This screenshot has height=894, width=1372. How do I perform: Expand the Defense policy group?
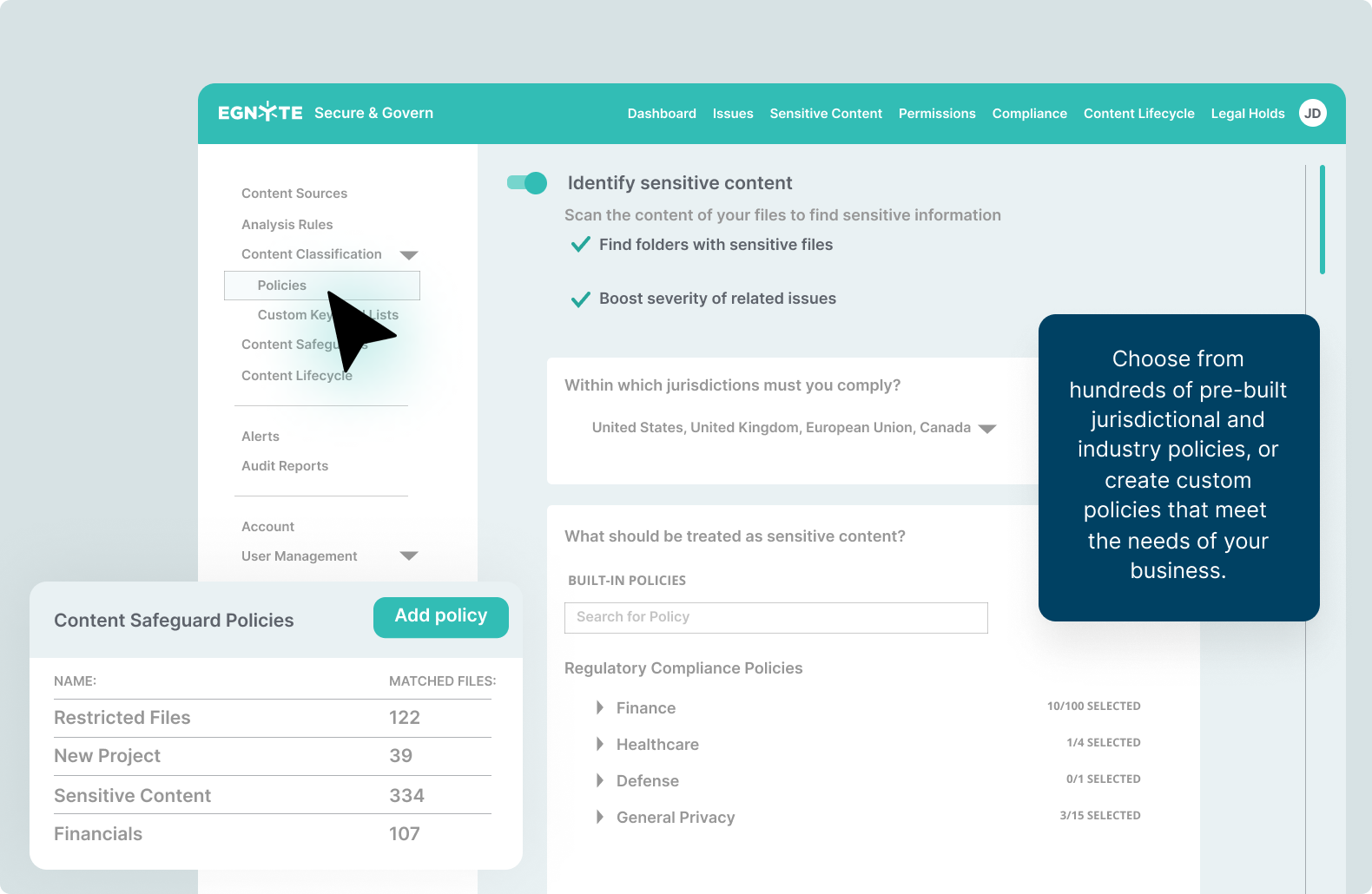[600, 781]
